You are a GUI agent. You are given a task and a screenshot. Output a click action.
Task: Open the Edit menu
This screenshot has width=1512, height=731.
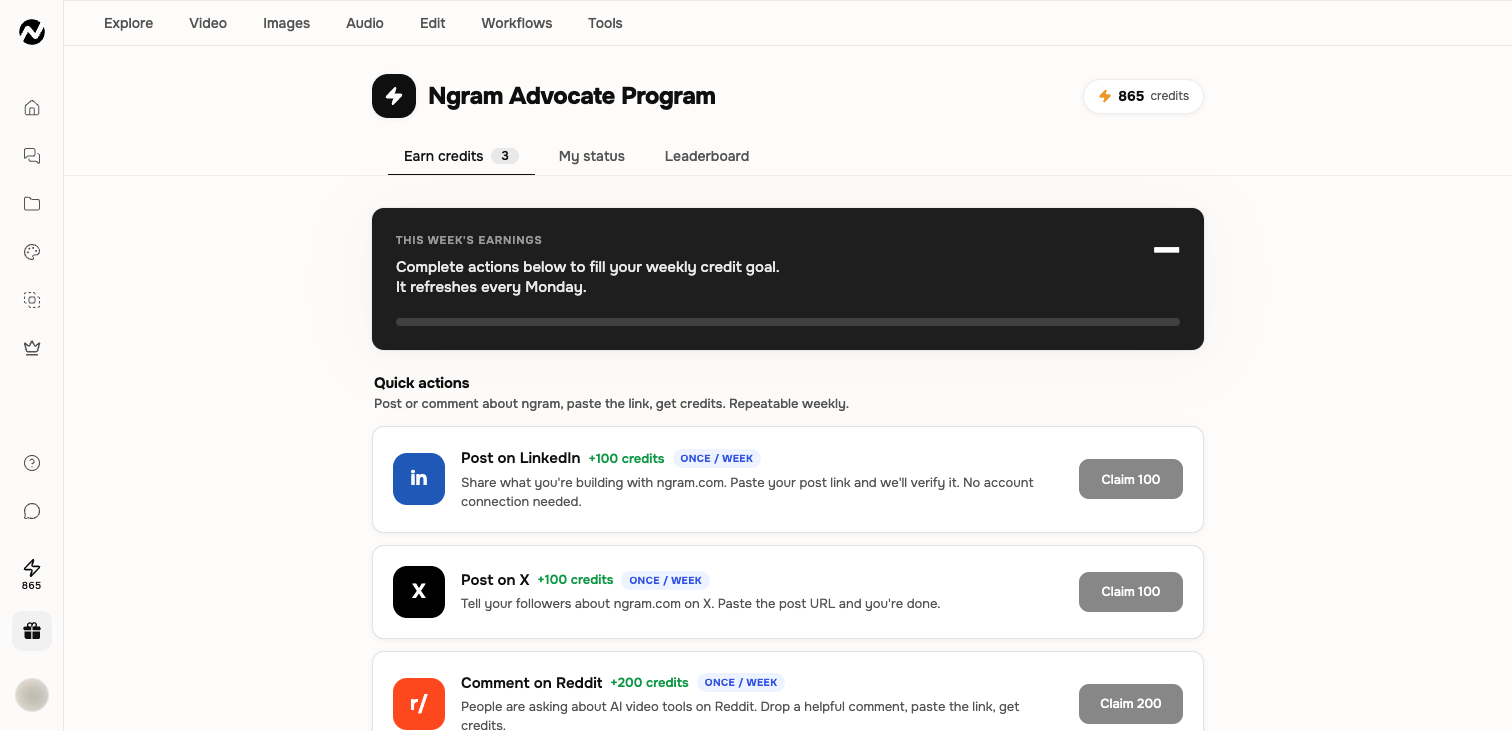point(433,23)
